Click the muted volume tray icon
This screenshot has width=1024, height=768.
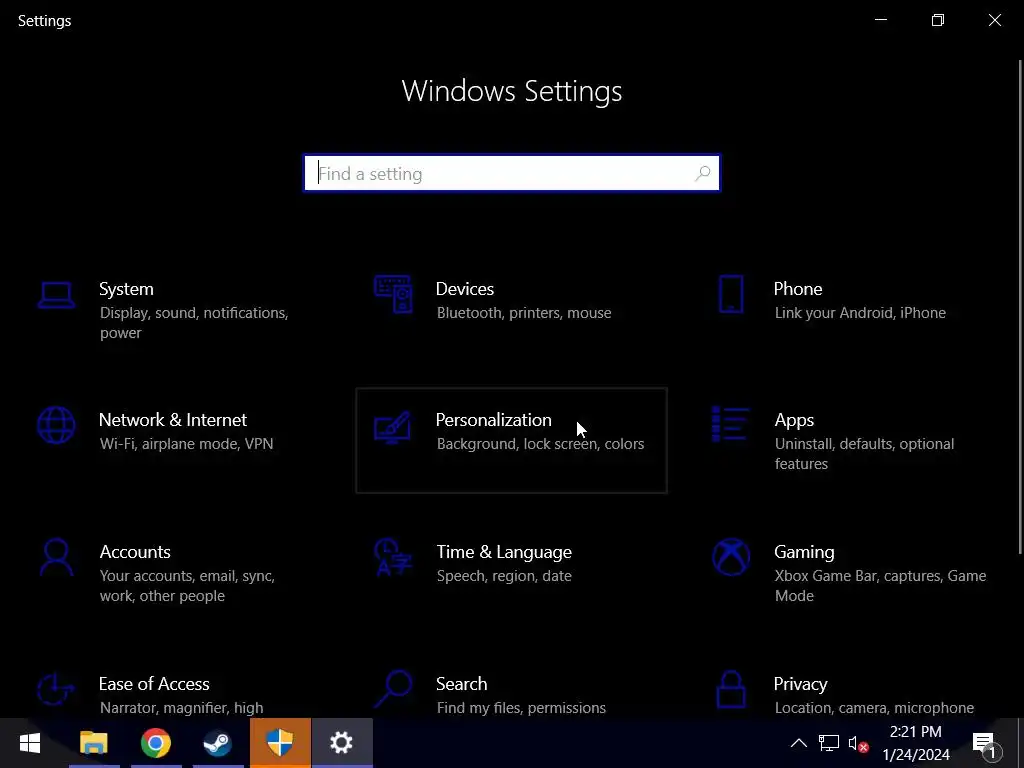click(x=858, y=743)
